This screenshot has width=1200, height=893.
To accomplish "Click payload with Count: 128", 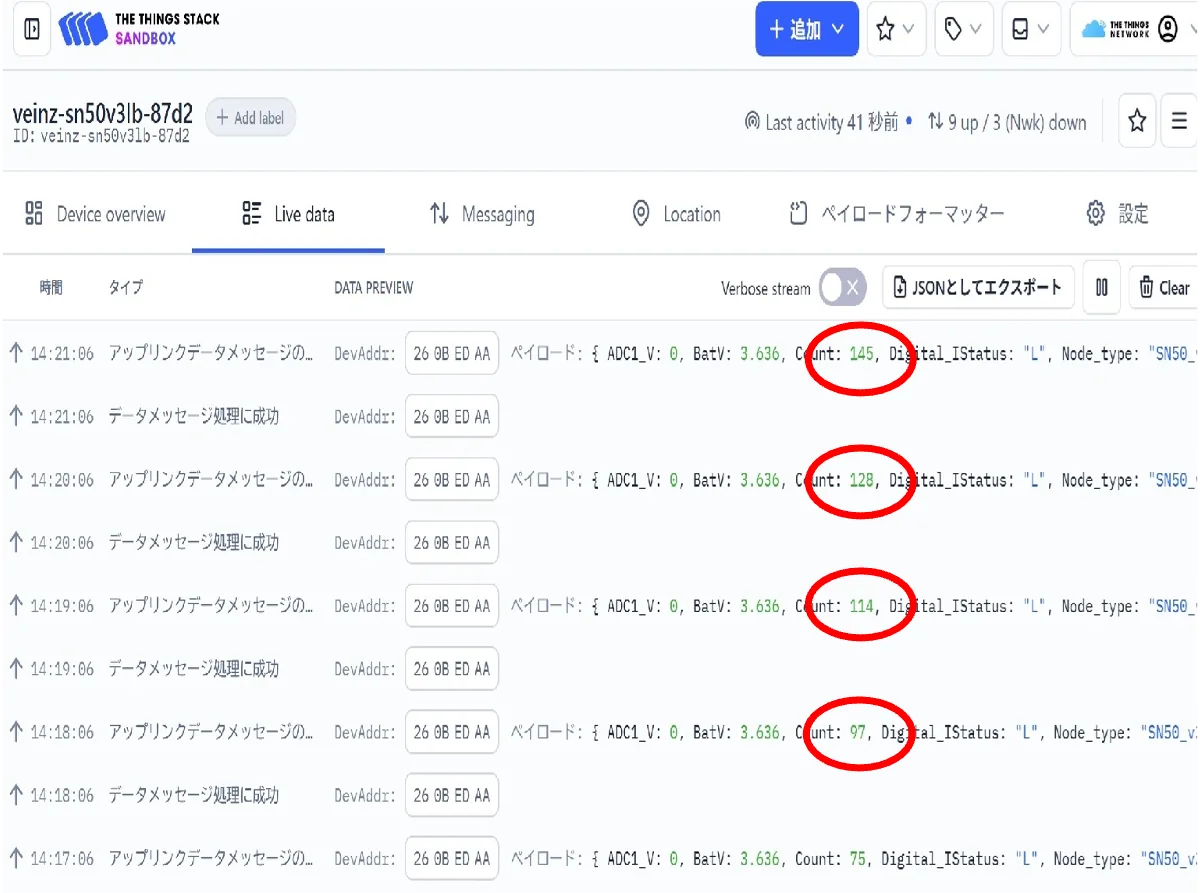I will tap(855, 480).
